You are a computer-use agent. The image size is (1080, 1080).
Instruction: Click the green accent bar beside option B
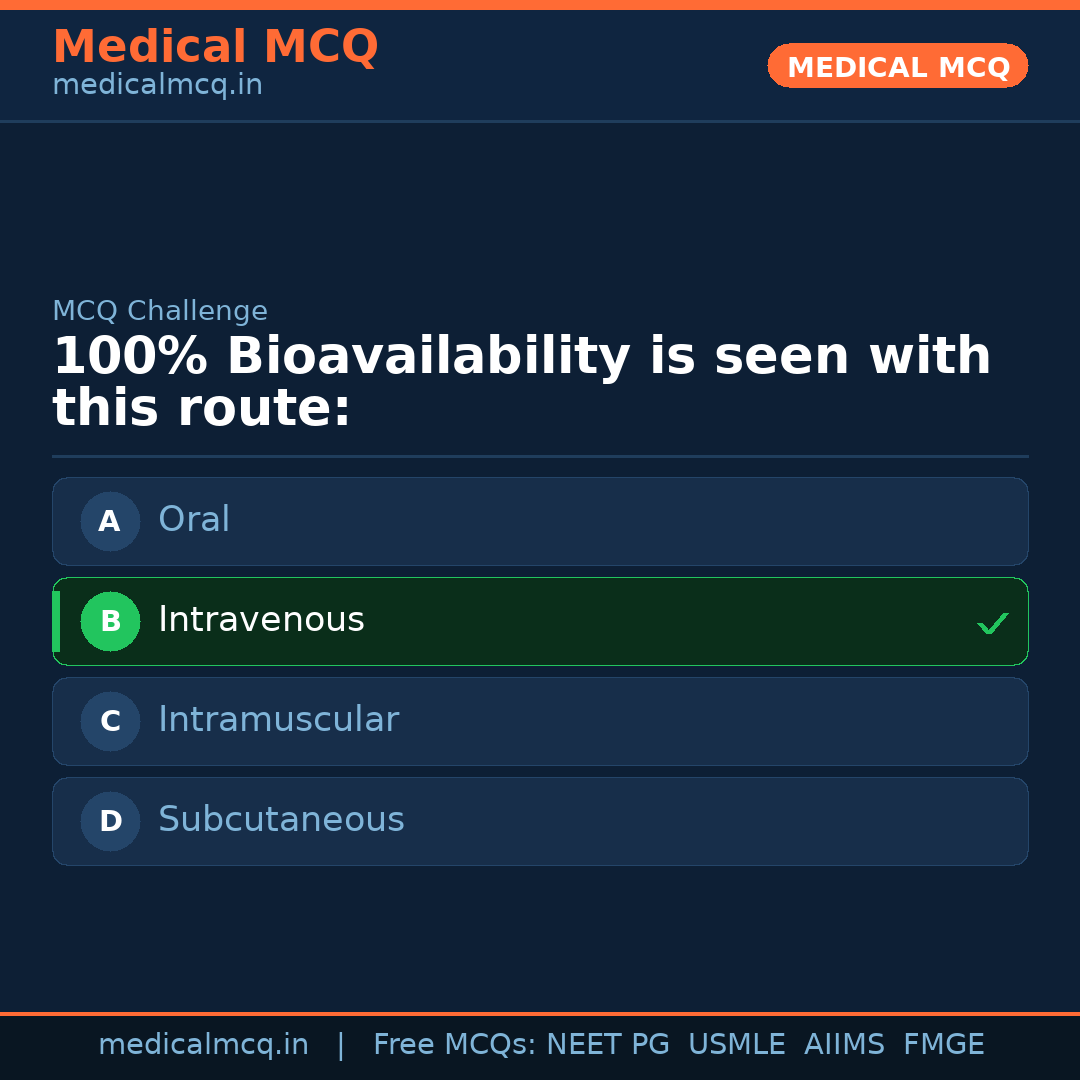(x=56, y=621)
